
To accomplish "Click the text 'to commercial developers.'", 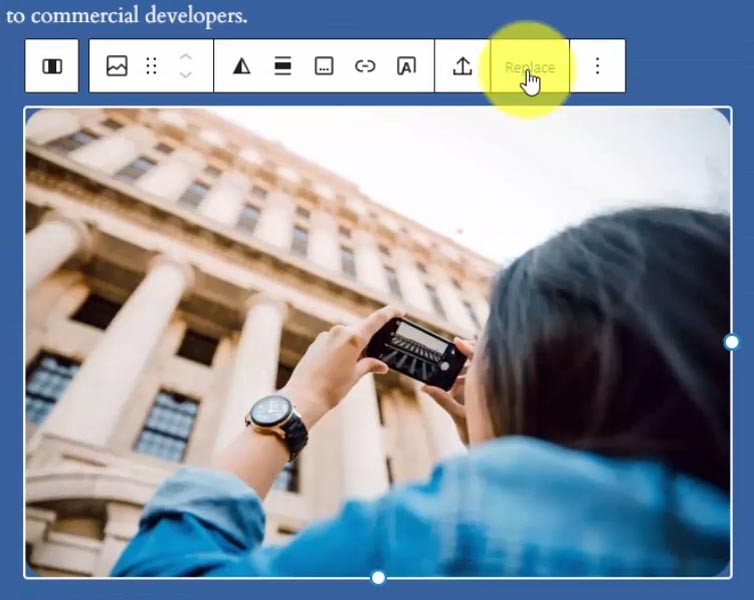I will click(x=127, y=15).
